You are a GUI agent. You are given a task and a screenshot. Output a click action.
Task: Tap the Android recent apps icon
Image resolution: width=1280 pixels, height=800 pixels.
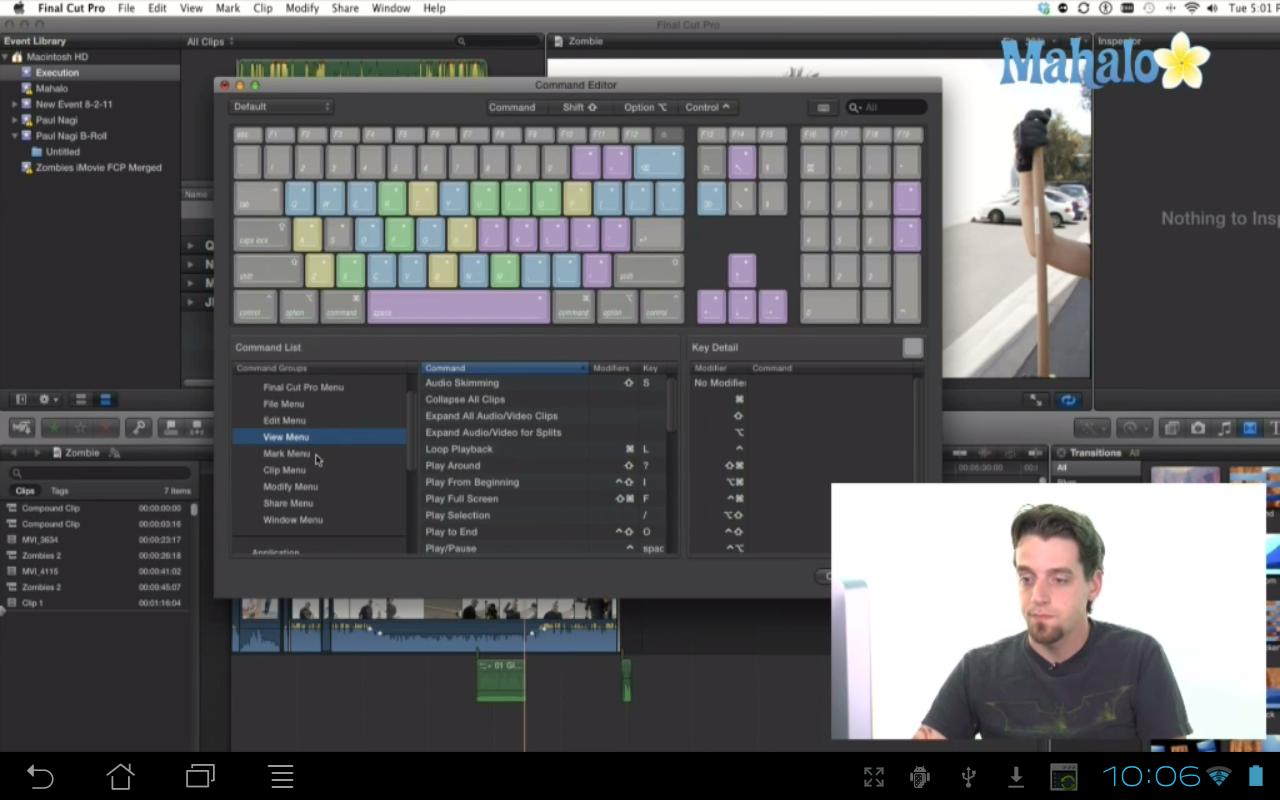pos(201,776)
